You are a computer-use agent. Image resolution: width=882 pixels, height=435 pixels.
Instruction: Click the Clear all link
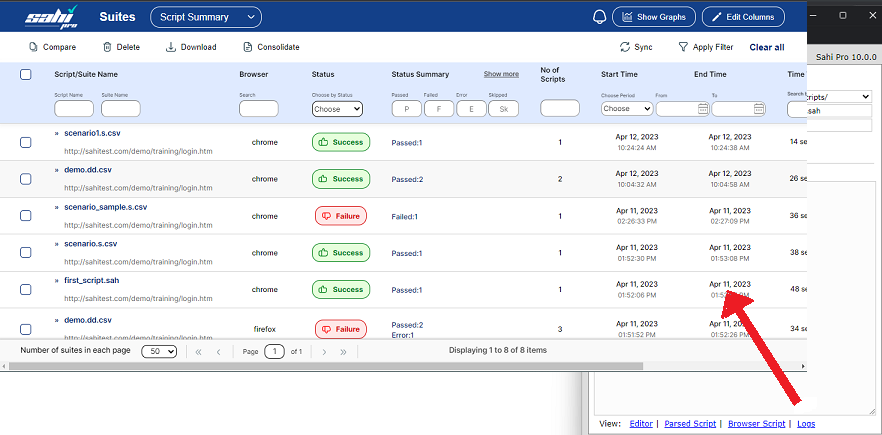tap(766, 47)
